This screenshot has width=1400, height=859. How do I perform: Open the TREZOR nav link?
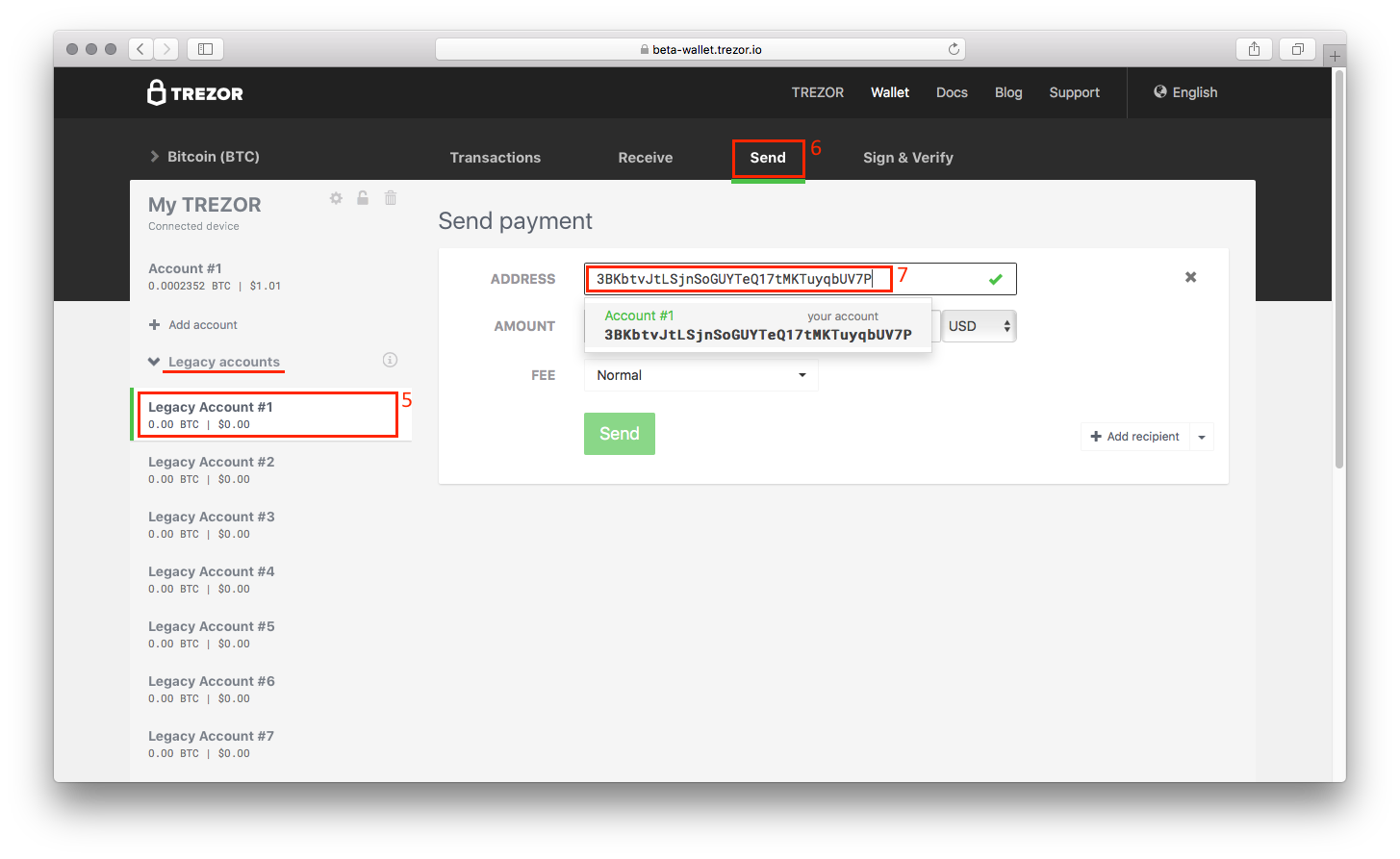click(x=818, y=92)
